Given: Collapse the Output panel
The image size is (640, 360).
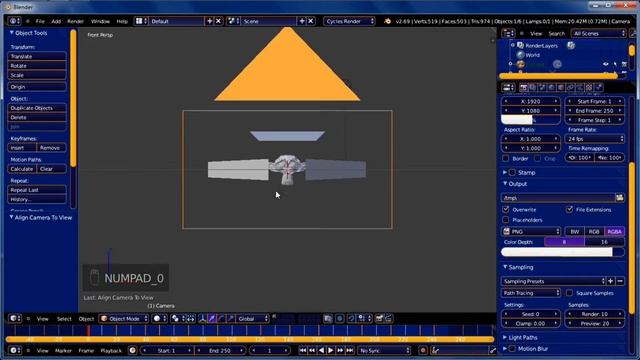Looking at the screenshot, I should [x=518, y=184].
